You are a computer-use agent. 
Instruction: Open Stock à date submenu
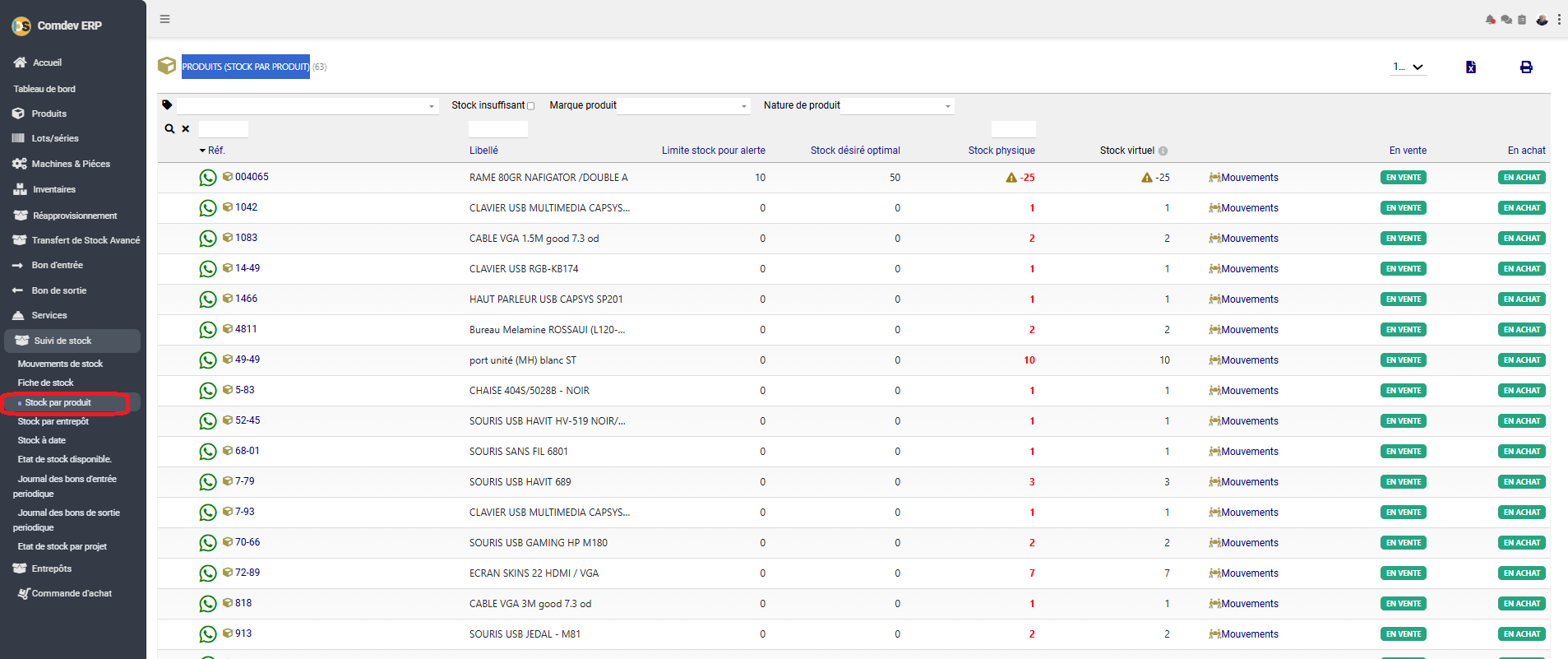[x=41, y=440]
